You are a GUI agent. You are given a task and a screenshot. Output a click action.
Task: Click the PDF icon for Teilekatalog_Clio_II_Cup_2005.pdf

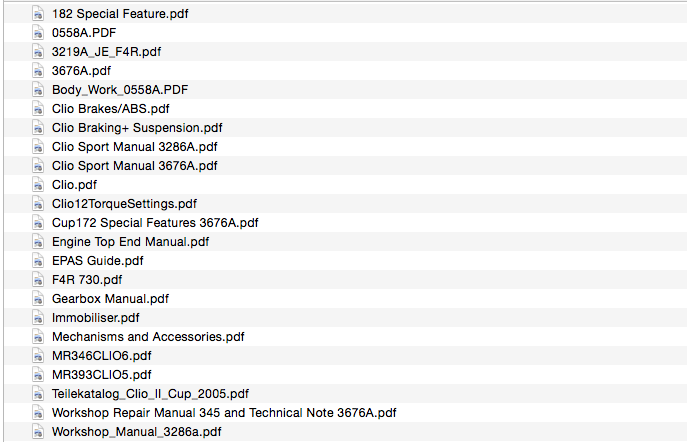[38, 394]
